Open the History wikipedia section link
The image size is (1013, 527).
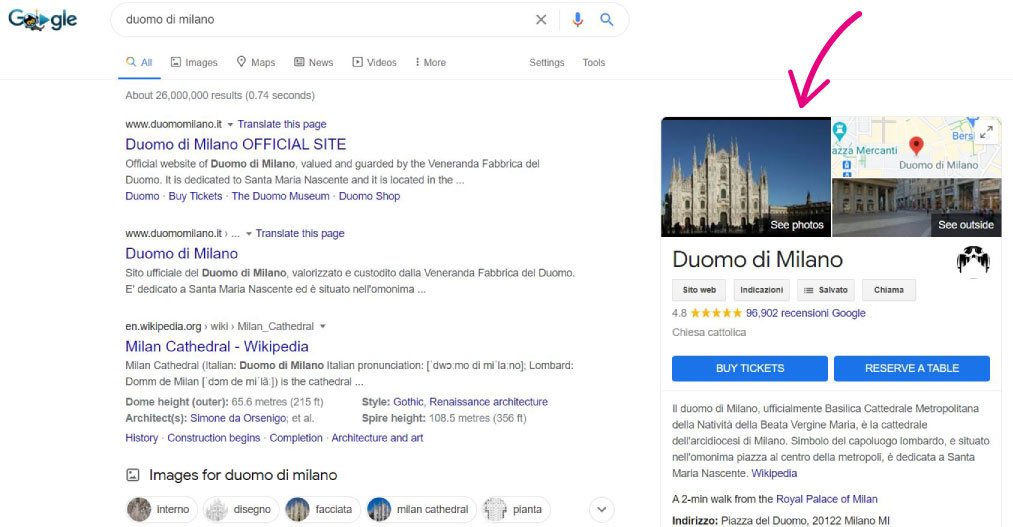click(x=141, y=438)
